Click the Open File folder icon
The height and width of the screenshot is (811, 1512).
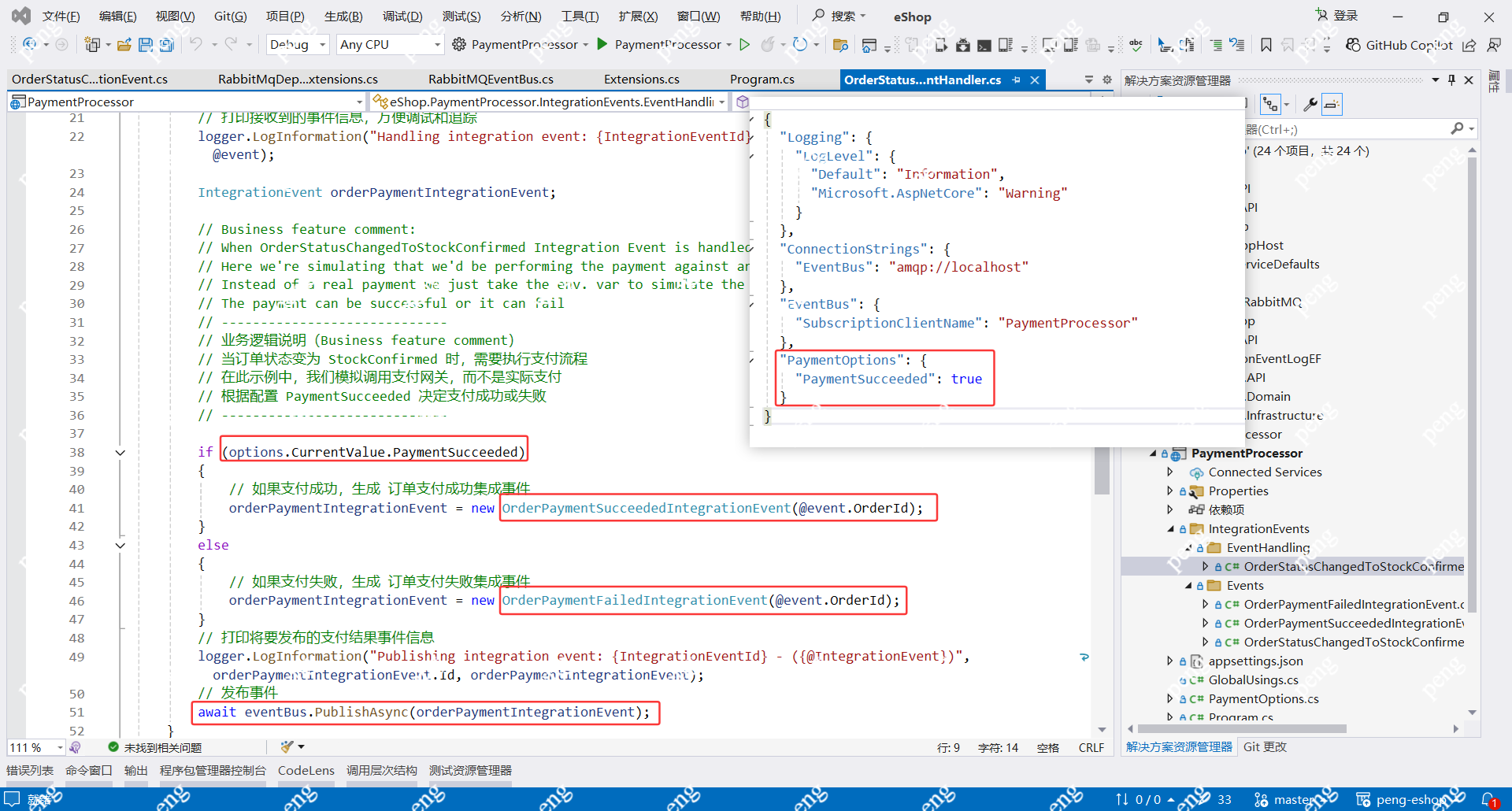[124, 45]
